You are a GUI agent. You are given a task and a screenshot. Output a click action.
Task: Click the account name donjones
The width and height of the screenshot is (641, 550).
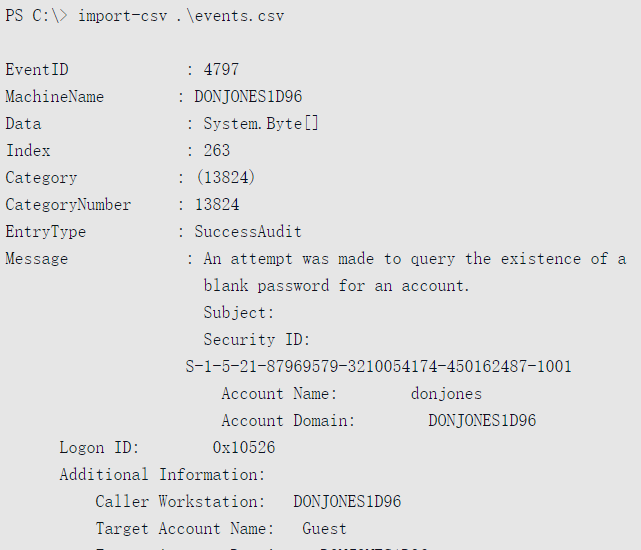click(x=446, y=394)
